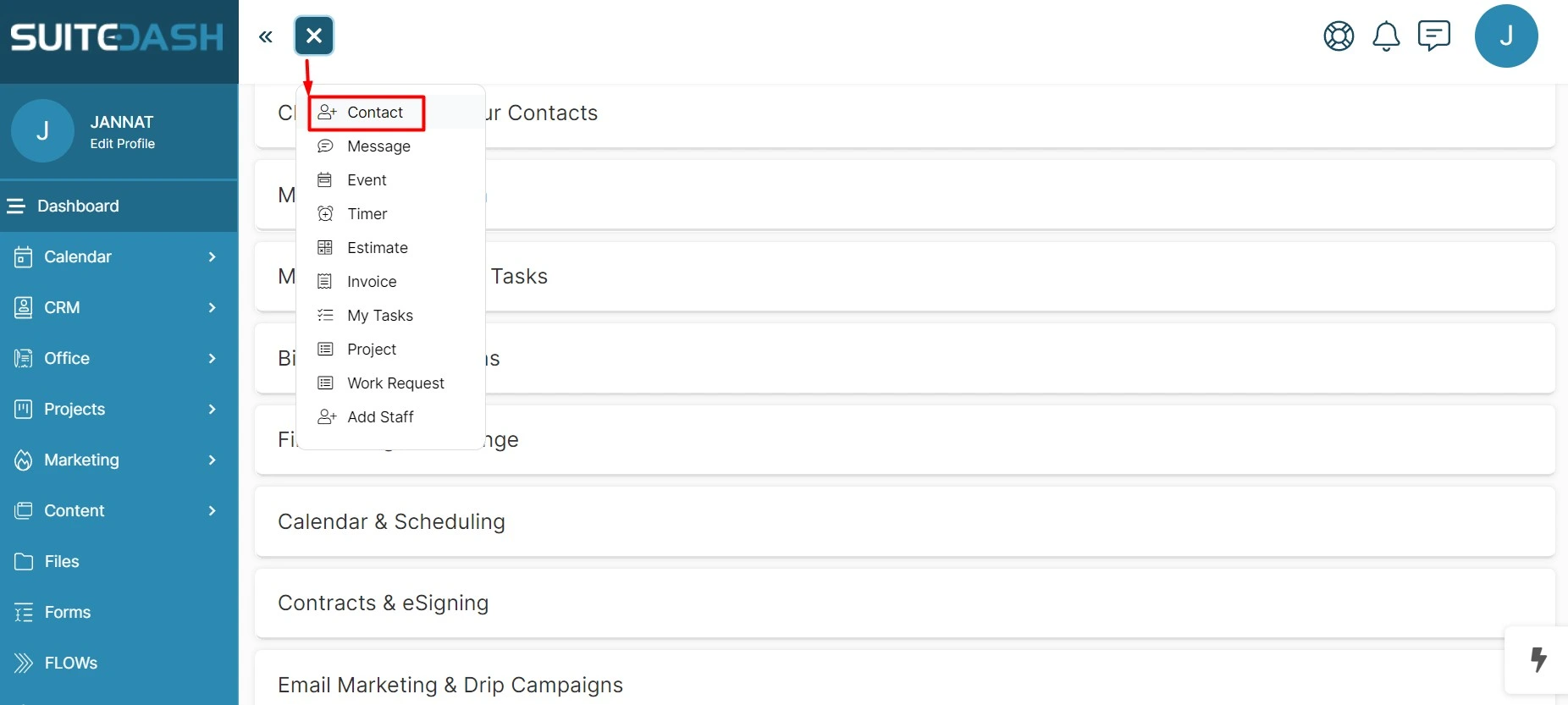Collapse the sidebar with the double-chevron icon

266,36
